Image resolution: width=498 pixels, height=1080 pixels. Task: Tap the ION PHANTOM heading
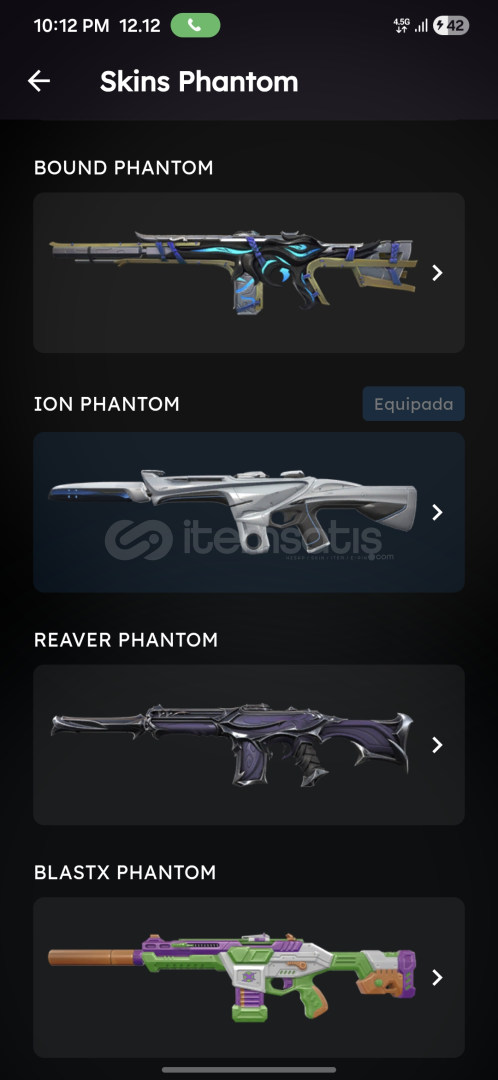107,404
